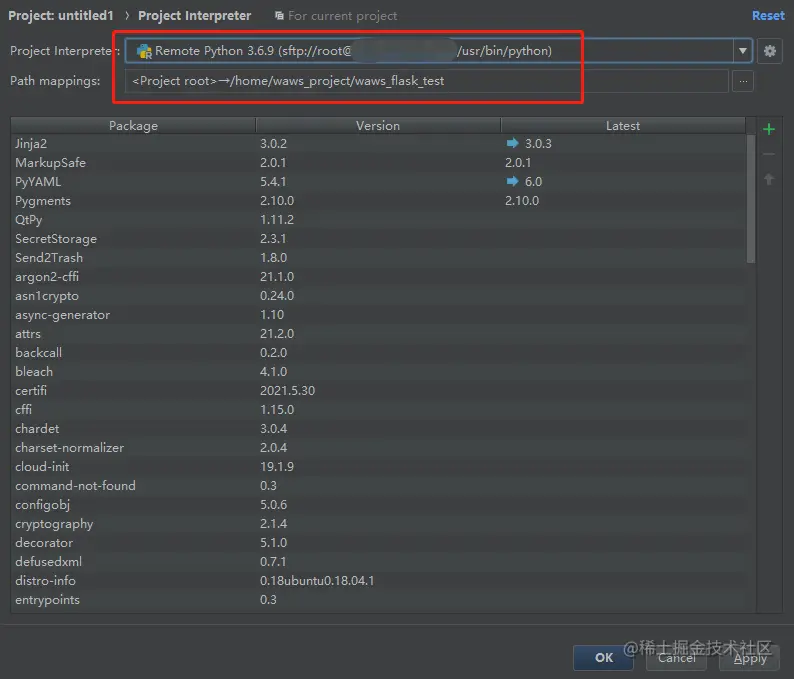Select the Pygments package row
The image size is (794, 679).
378,201
